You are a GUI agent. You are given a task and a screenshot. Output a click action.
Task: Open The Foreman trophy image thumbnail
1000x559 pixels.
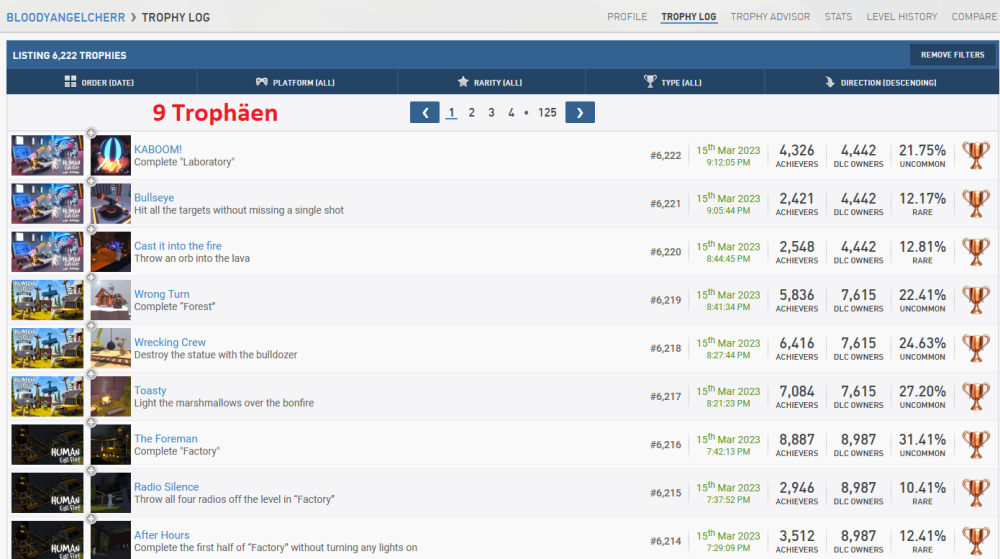[x=111, y=445]
